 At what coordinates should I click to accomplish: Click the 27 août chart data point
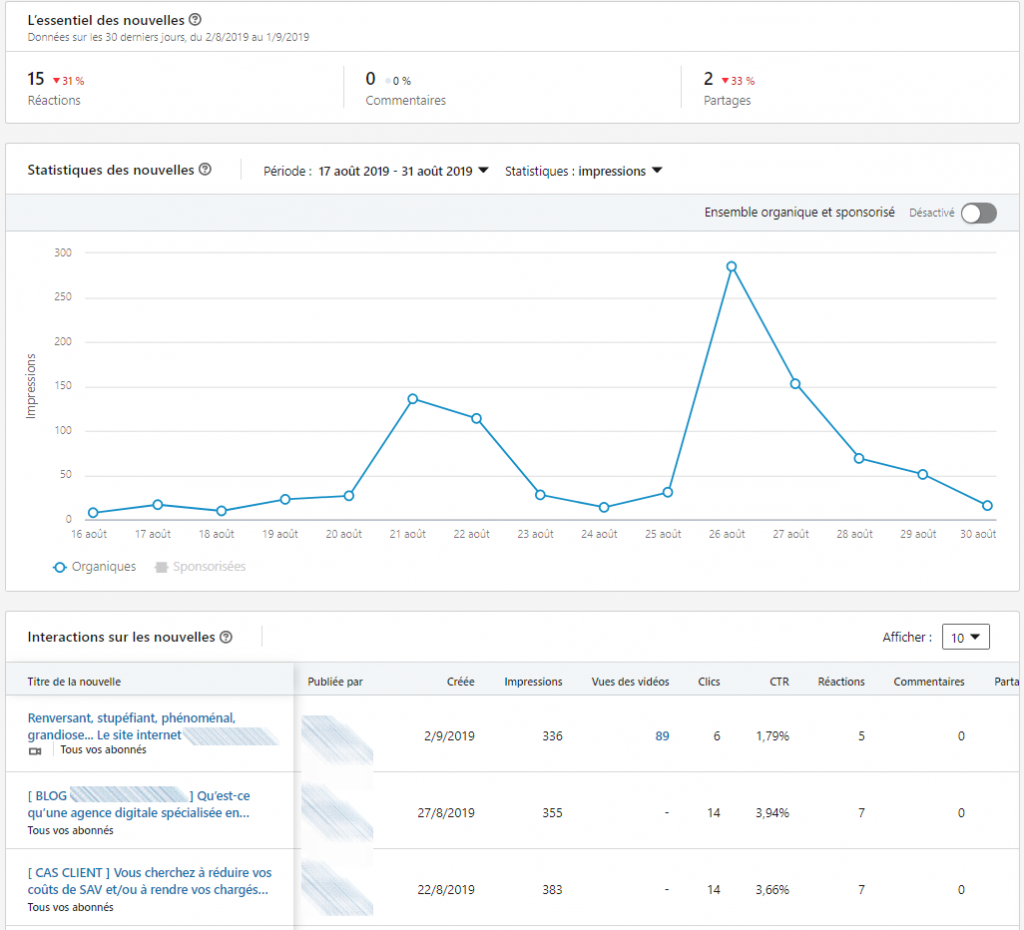795,383
